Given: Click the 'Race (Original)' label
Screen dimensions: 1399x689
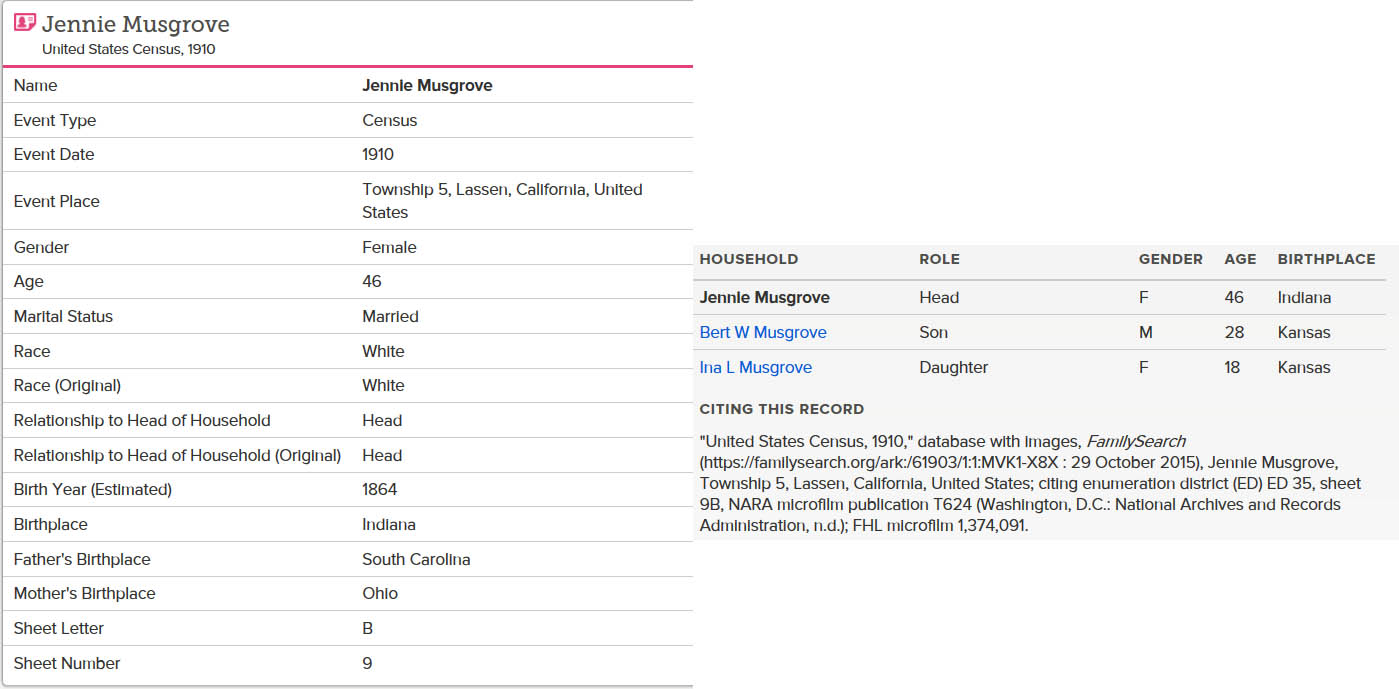Looking at the screenshot, I should (67, 385).
